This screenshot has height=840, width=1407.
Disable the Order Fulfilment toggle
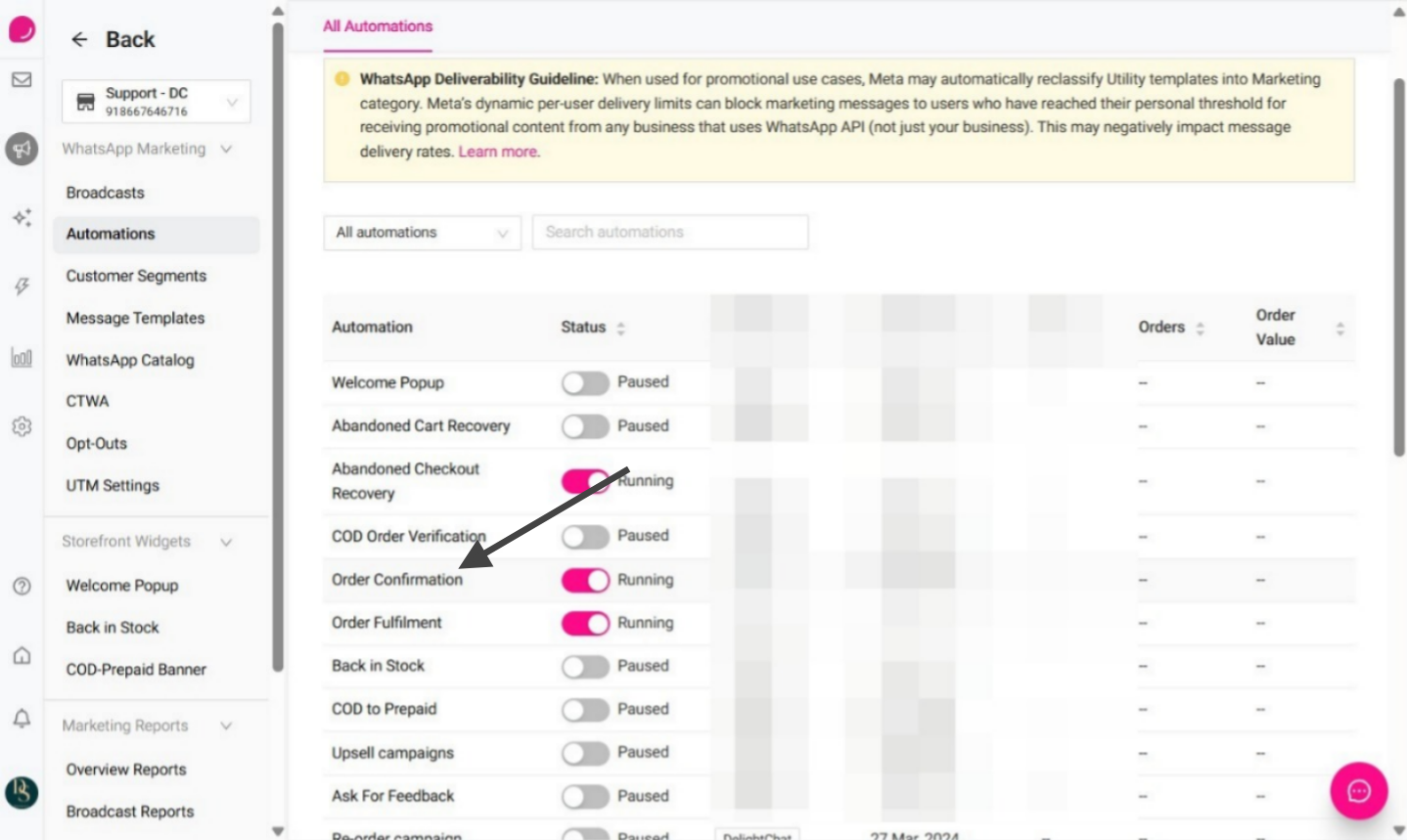pyautogui.click(x=585, y=623)
